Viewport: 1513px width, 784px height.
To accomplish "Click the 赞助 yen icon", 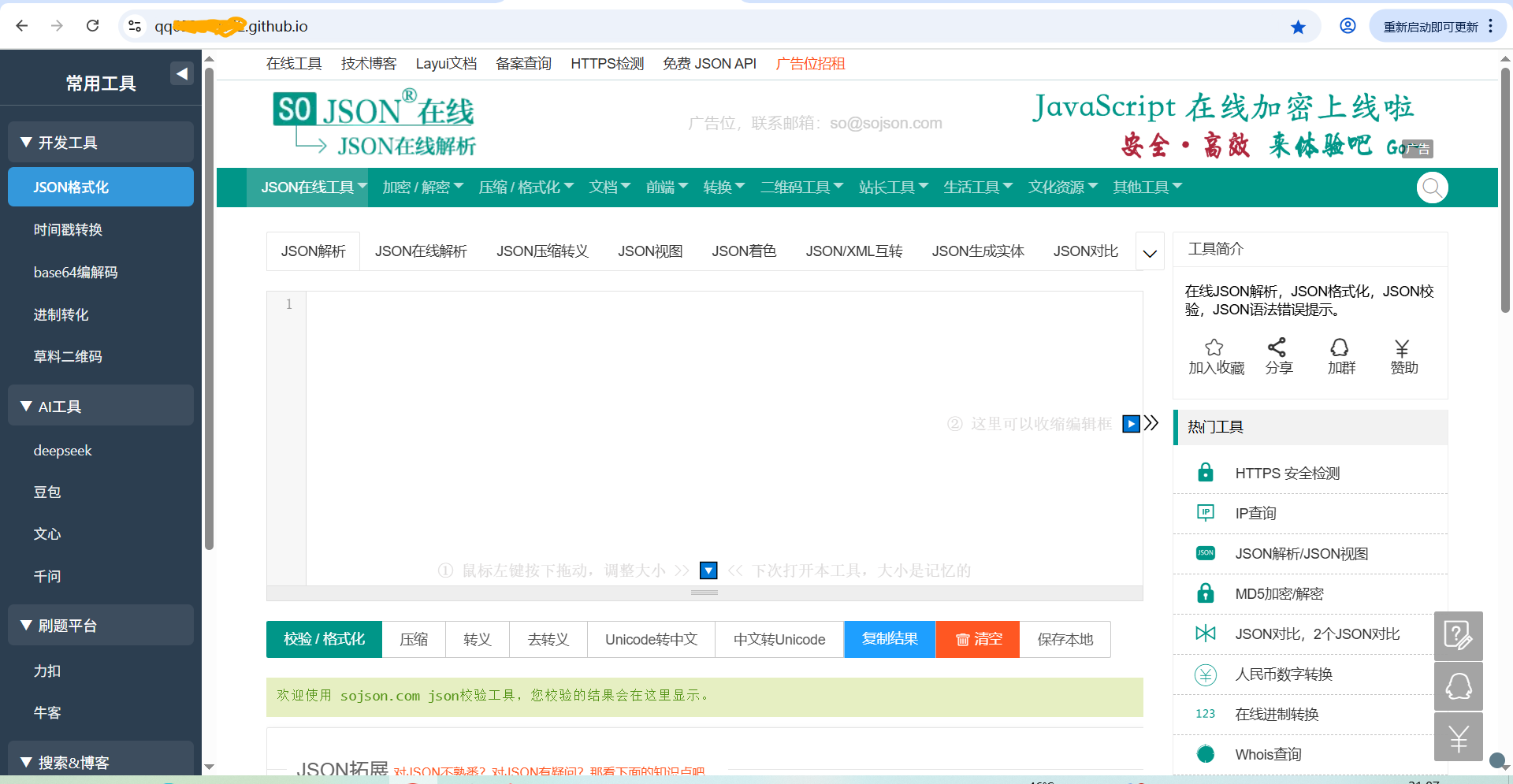I will (x=1402, y=347).
